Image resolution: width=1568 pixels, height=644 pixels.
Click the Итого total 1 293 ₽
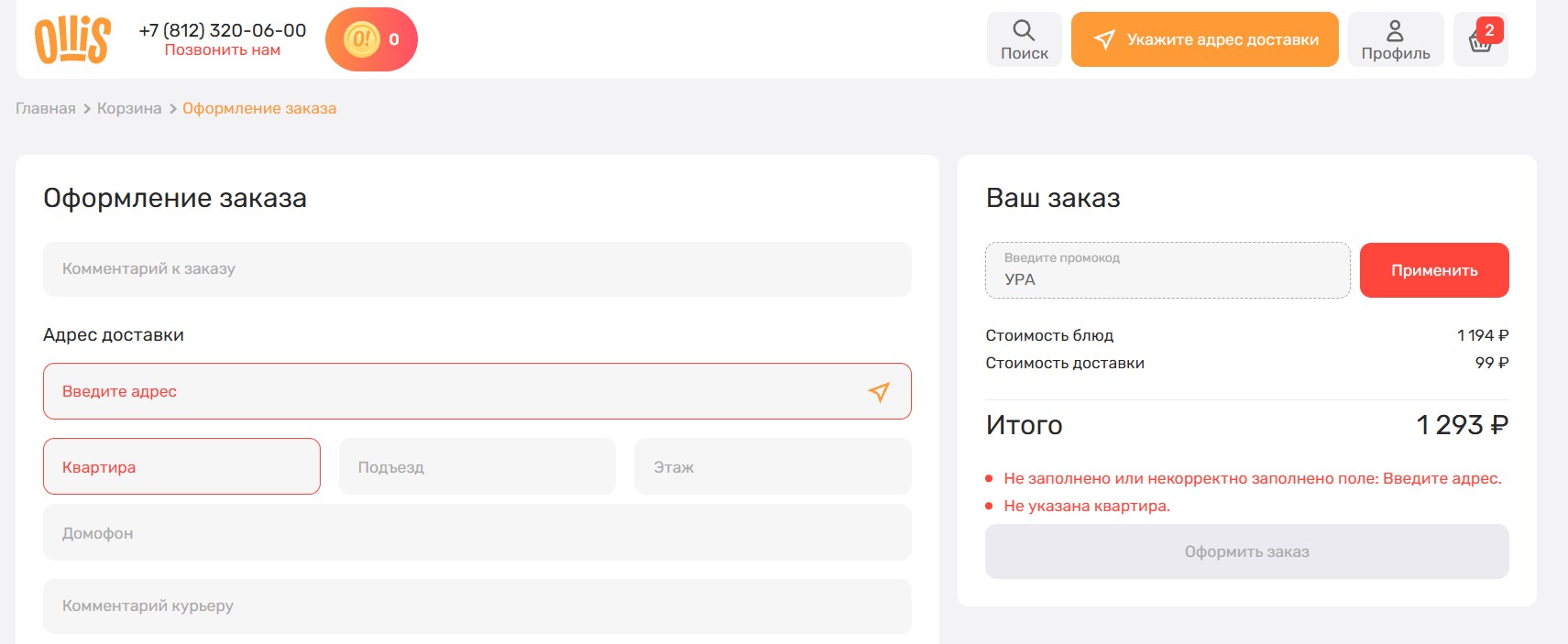(x=1463, y=425)
